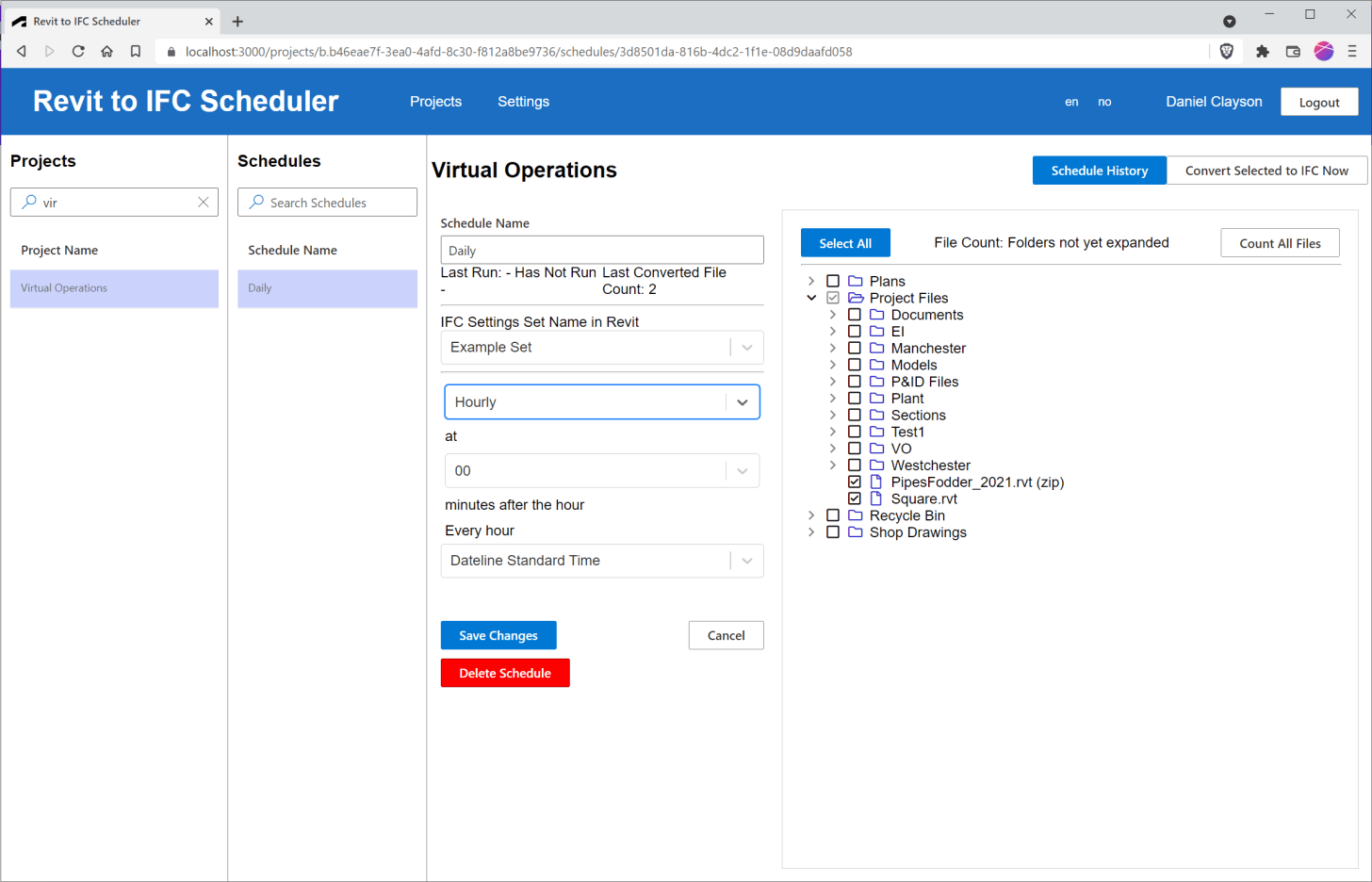
Task: Open the Settings menu in header
Action: [523, 102]
